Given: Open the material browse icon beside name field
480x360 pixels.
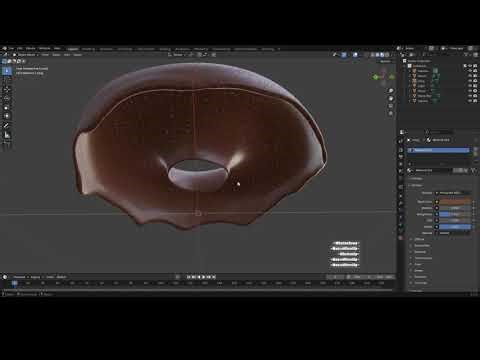Looking at the screenshot, I should click(x=411, y=170).
